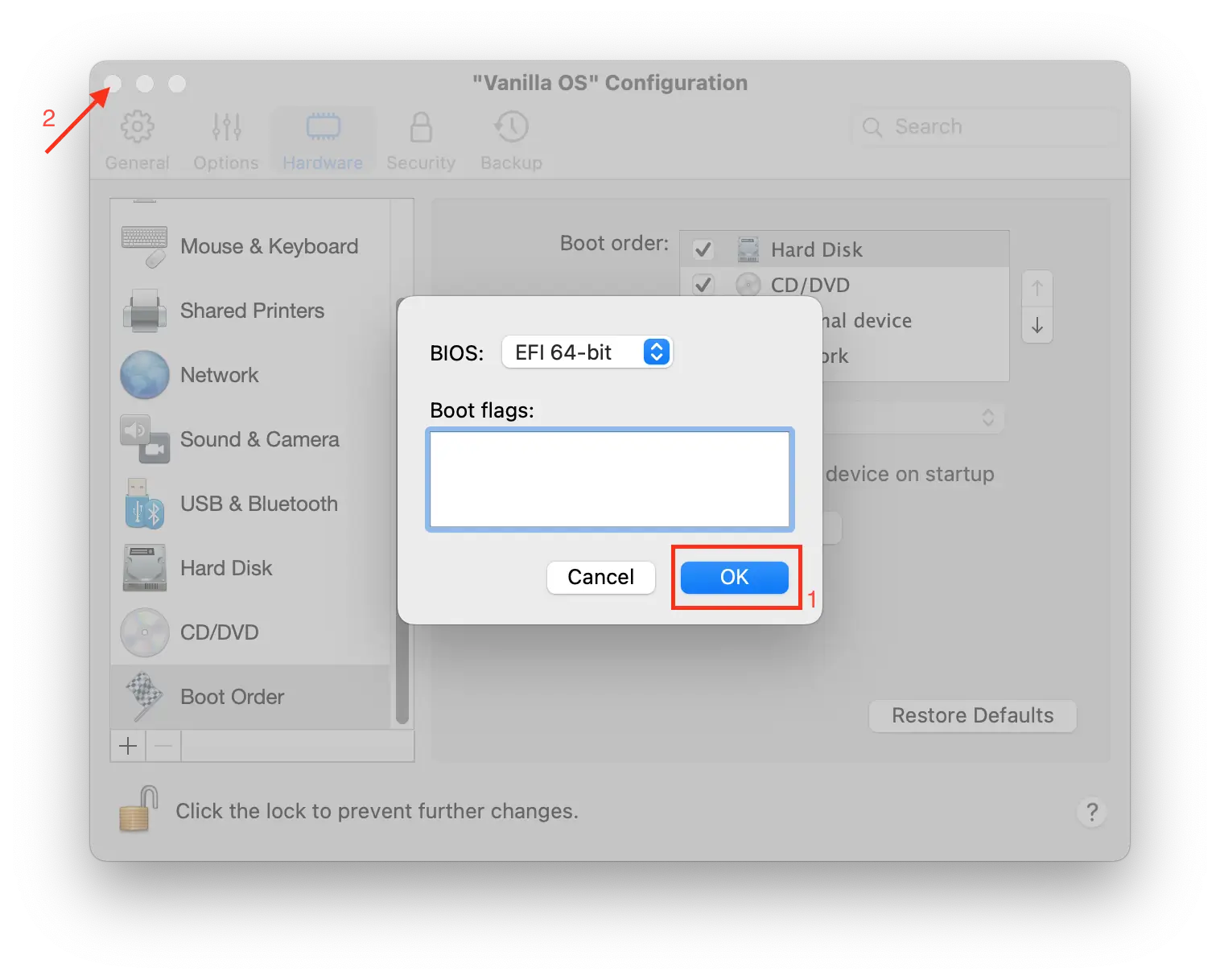Add hardware with the plus button
Screen dimensions: 1220x980
(128, 746)
